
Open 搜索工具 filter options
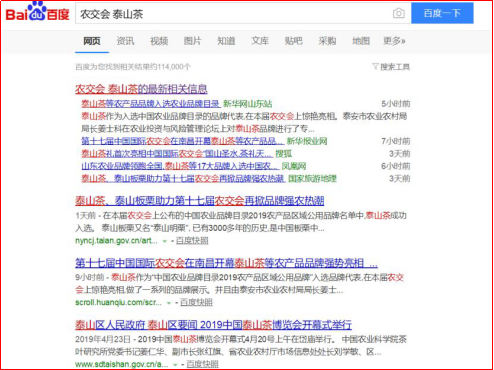(391, 67)
